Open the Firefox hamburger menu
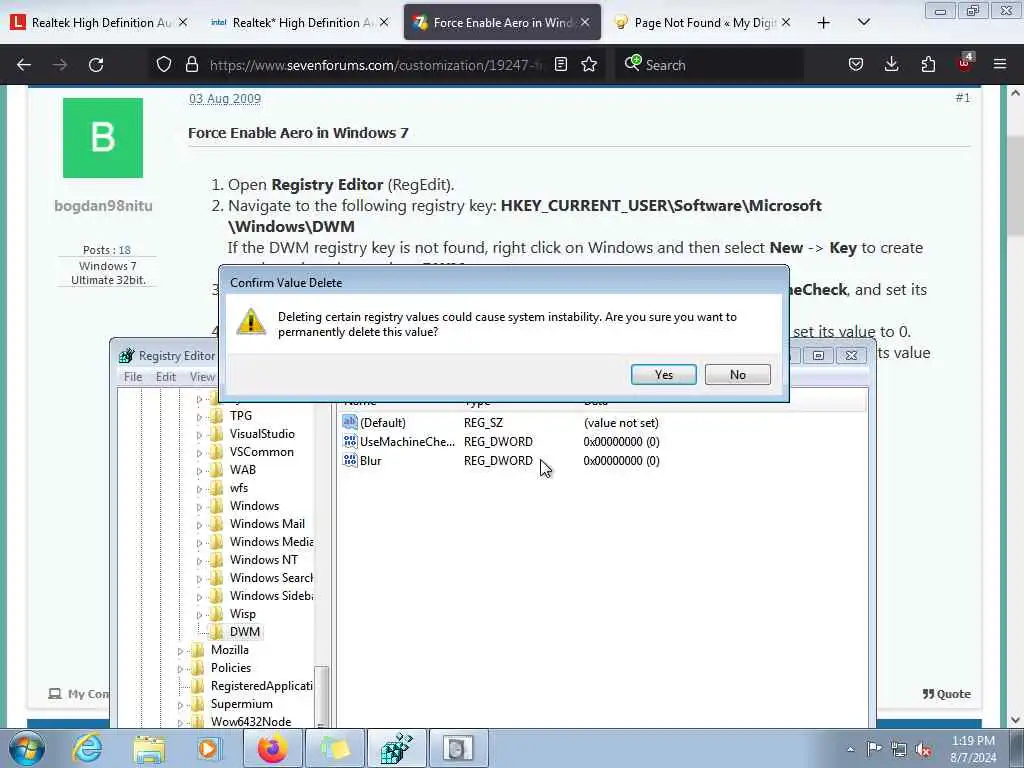 (1000, 64)
